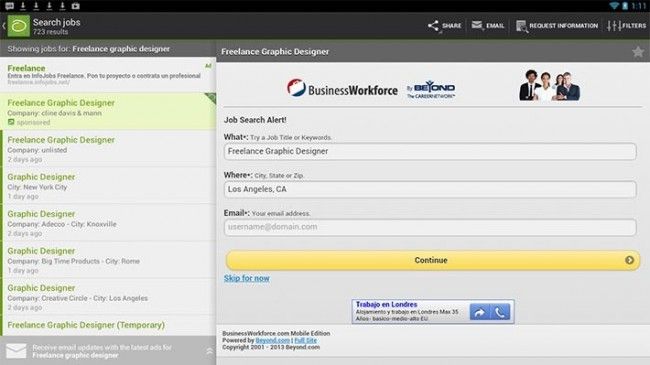This screenshot has width=650, height=365.
Task: Click the Skip for now link
Action: tap(247, 278)
